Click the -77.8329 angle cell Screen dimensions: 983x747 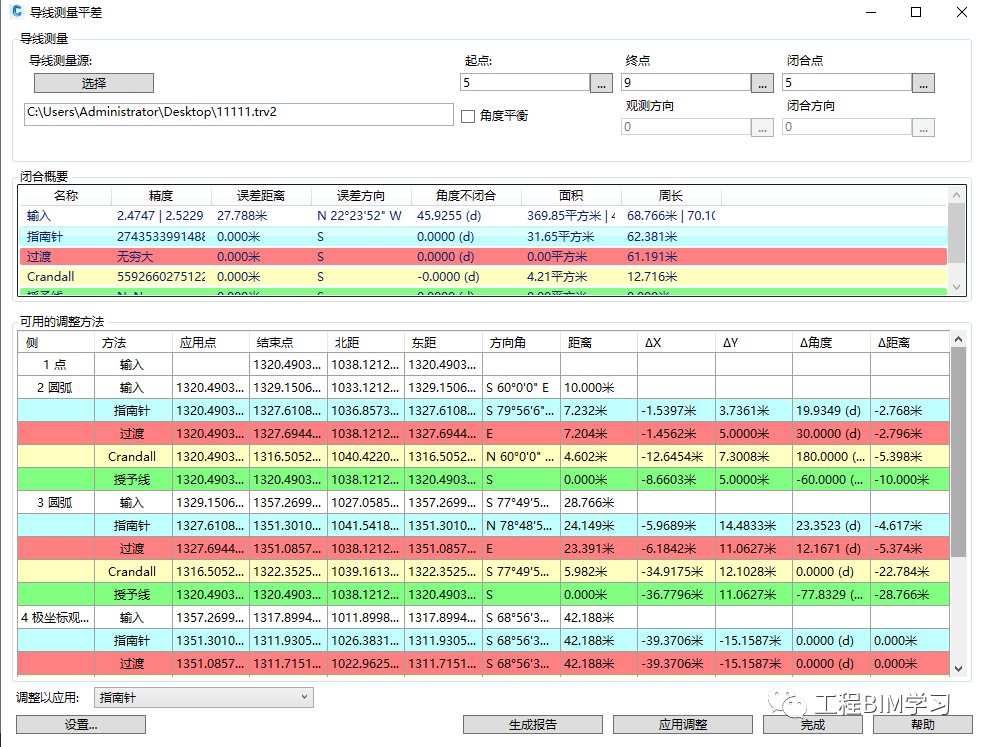point(831,595)
